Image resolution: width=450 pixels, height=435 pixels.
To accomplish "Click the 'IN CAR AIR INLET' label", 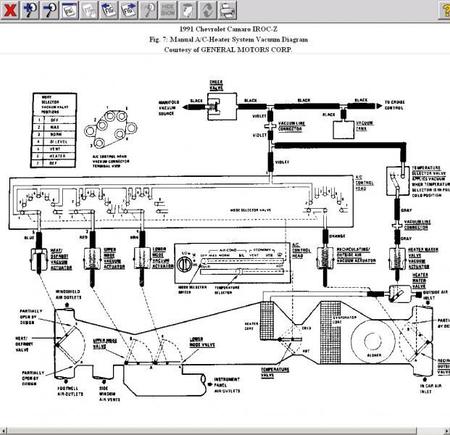I will tap(431, 389).
